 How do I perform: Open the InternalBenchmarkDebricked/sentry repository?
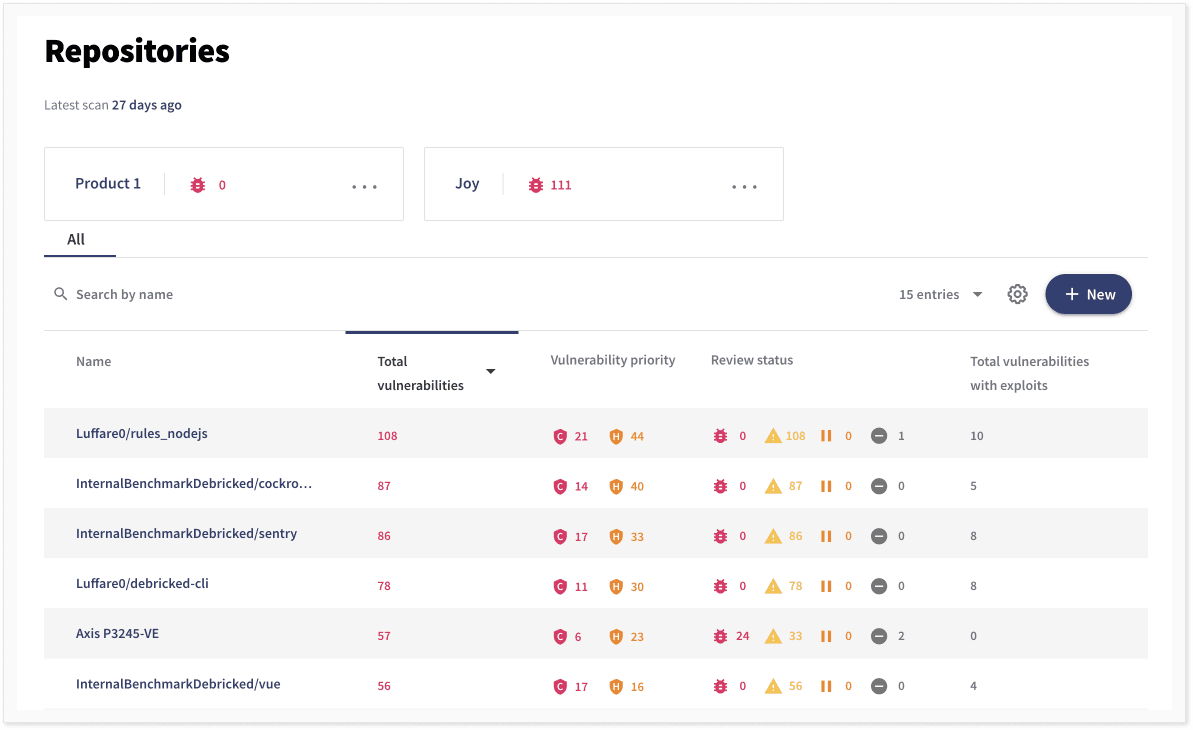tap(186, 534)
